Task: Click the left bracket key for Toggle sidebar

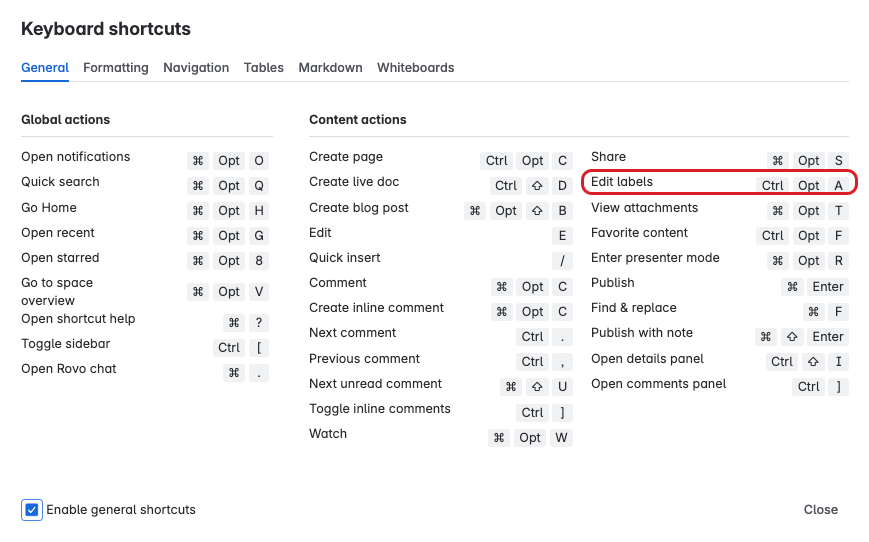Action: (260, 348)
